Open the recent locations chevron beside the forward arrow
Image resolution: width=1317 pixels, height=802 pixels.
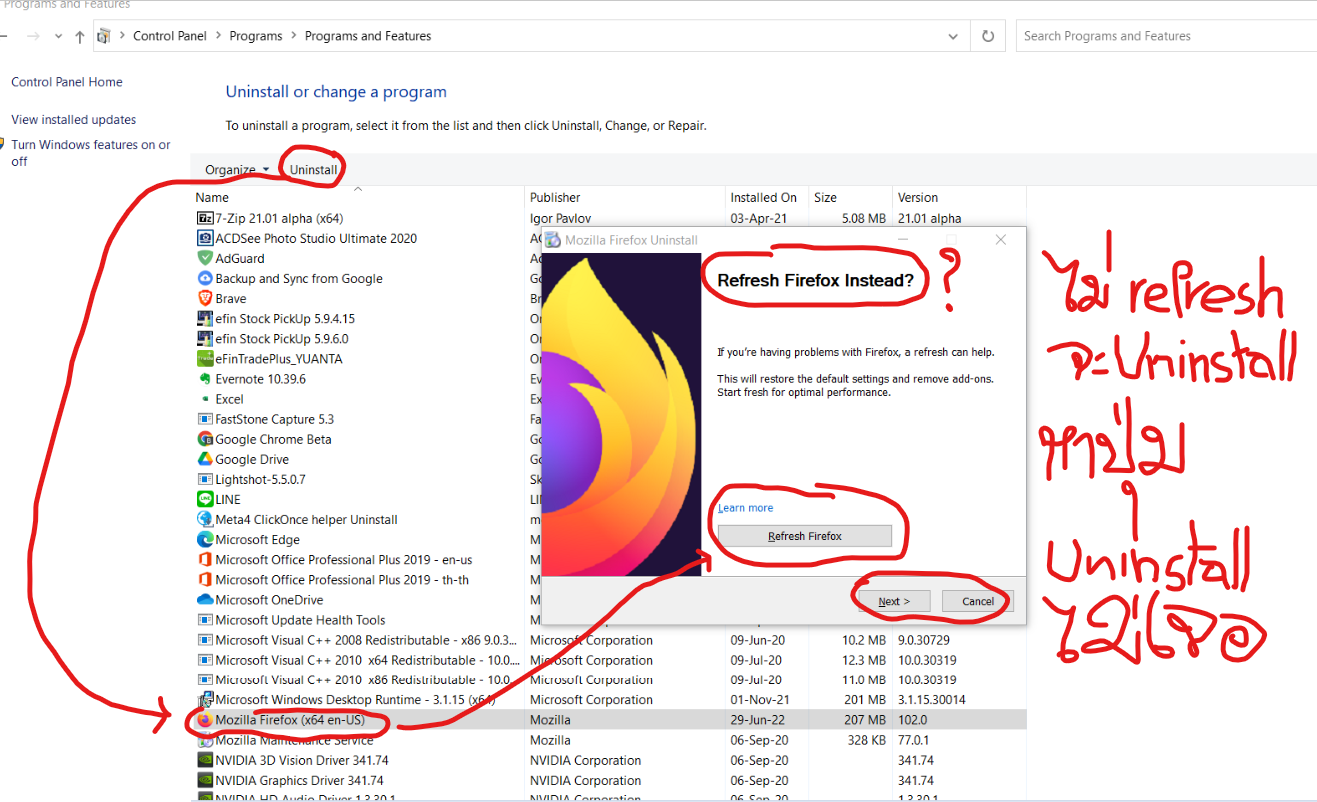(57, 37)
